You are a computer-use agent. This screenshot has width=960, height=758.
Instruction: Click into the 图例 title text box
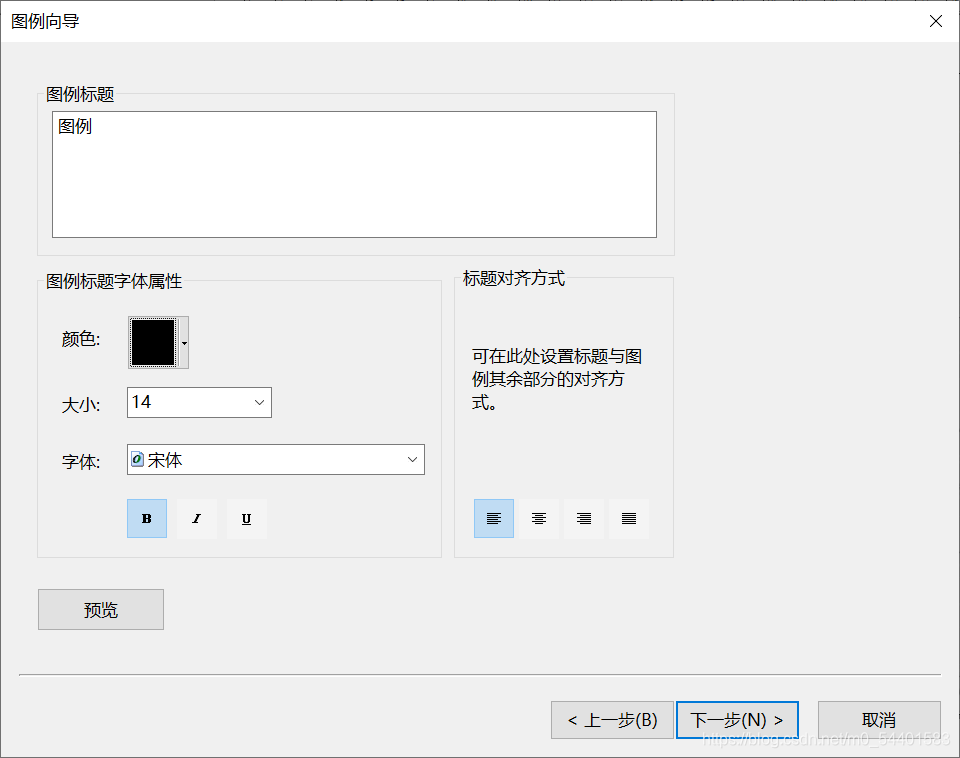pos(354,174)
